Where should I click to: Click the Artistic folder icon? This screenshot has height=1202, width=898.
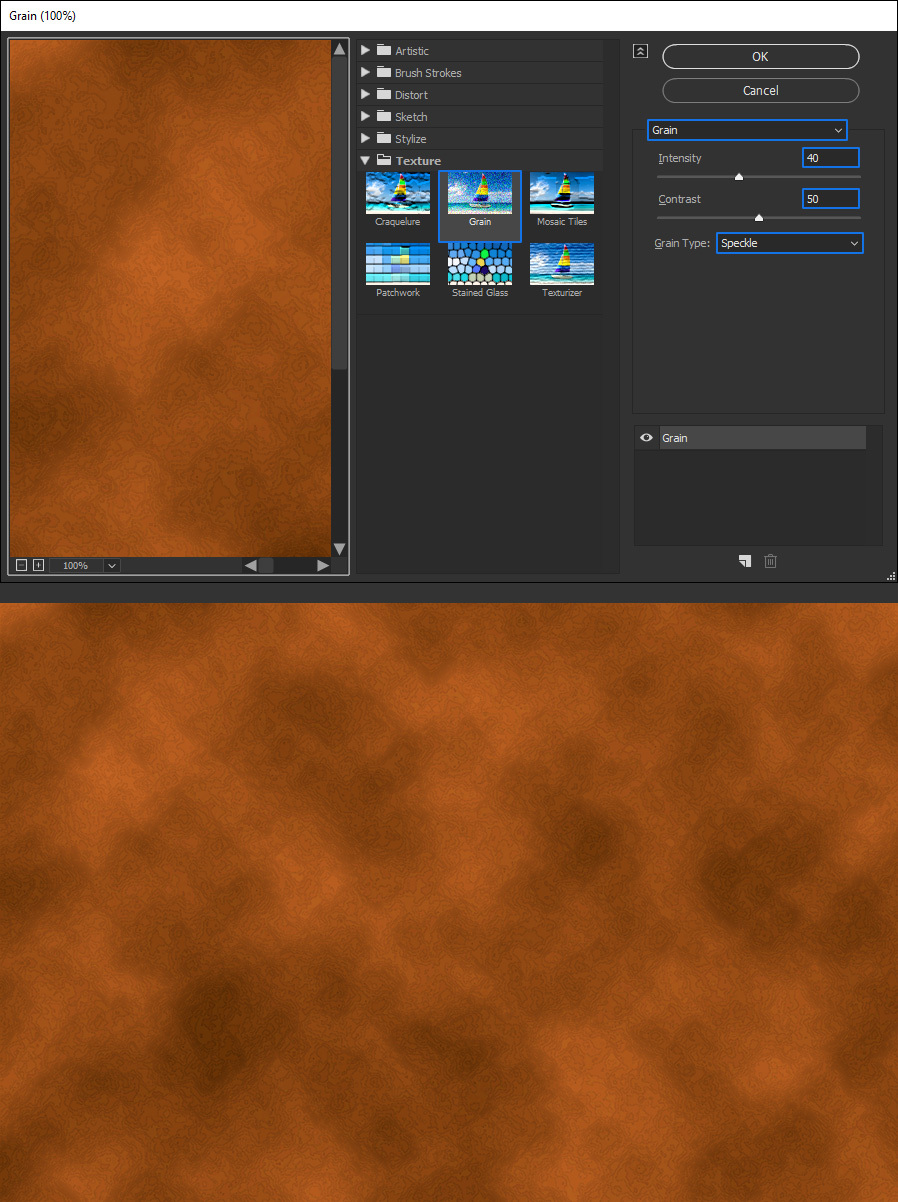click(x=384, y=50)
